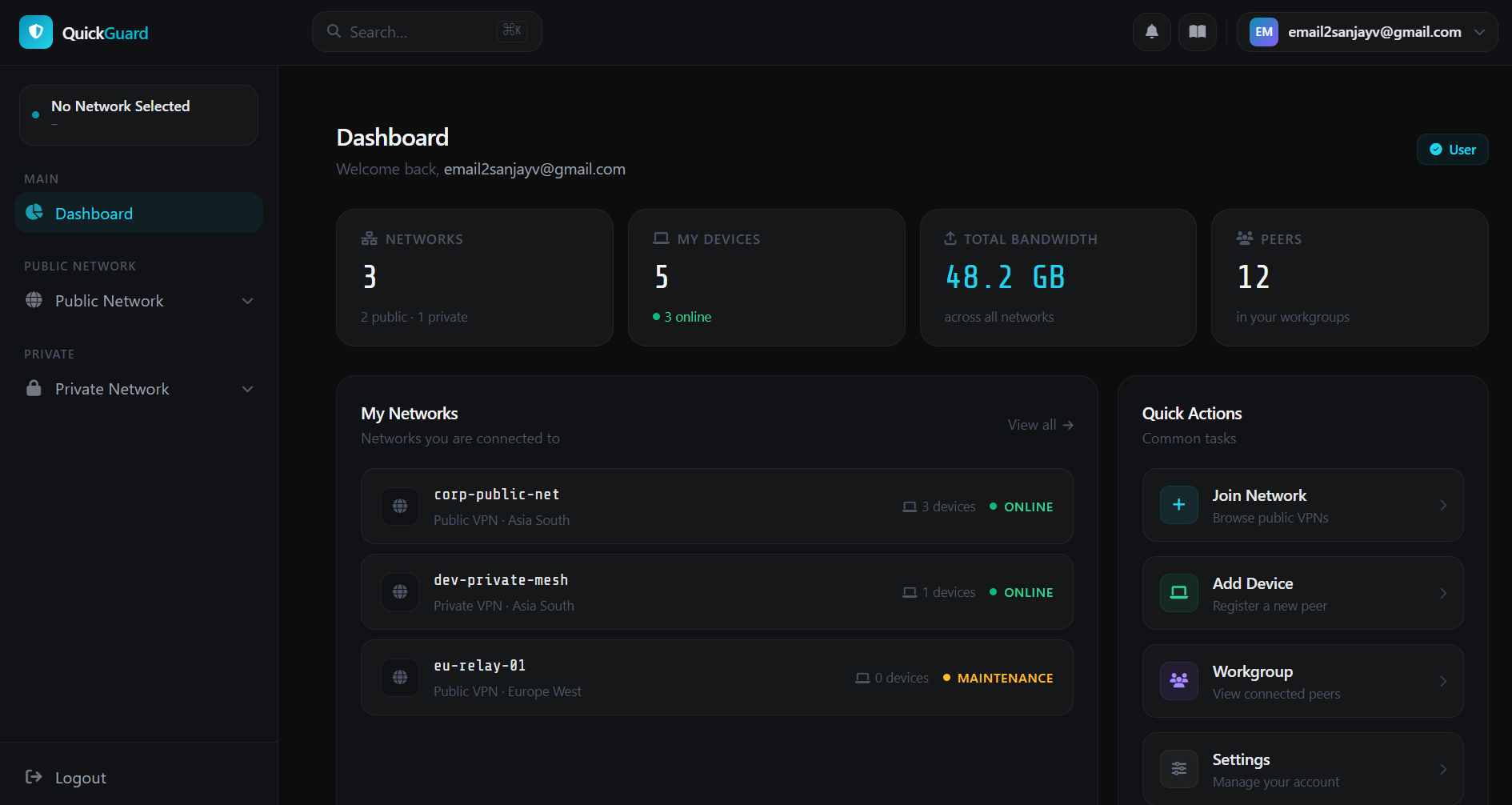
Task: Click the Peers count 12
Action: click(1254, 278)
